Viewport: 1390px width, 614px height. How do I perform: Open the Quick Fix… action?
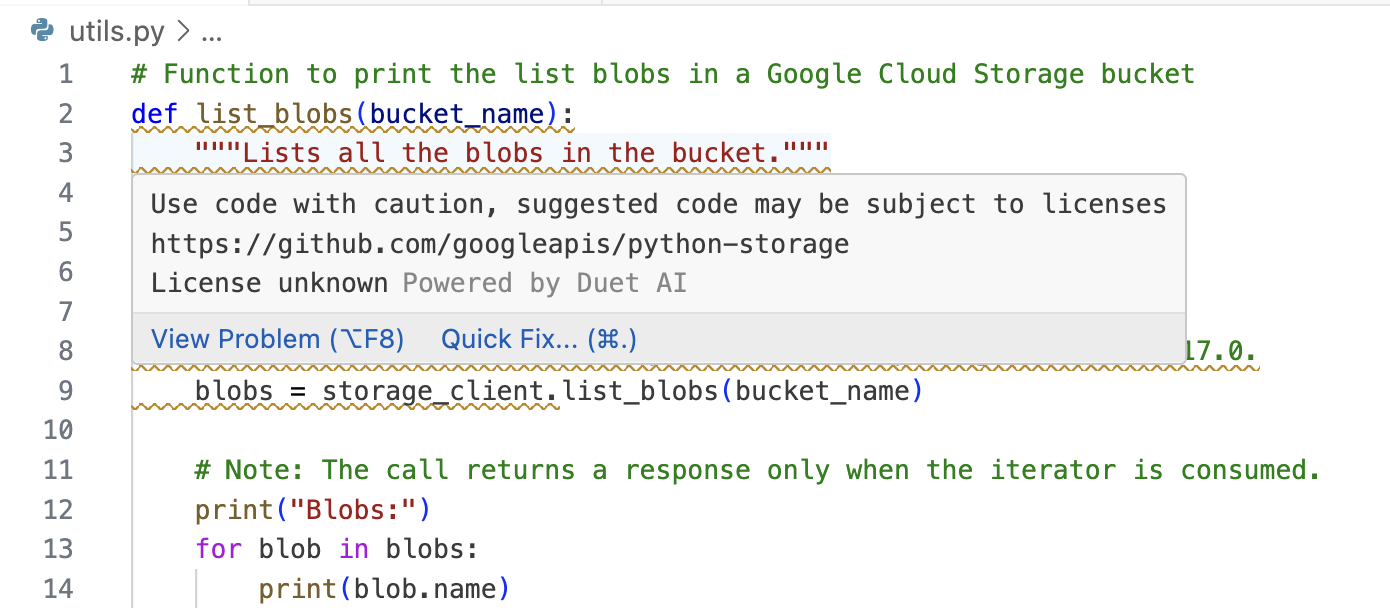click(x=539, y=340)
